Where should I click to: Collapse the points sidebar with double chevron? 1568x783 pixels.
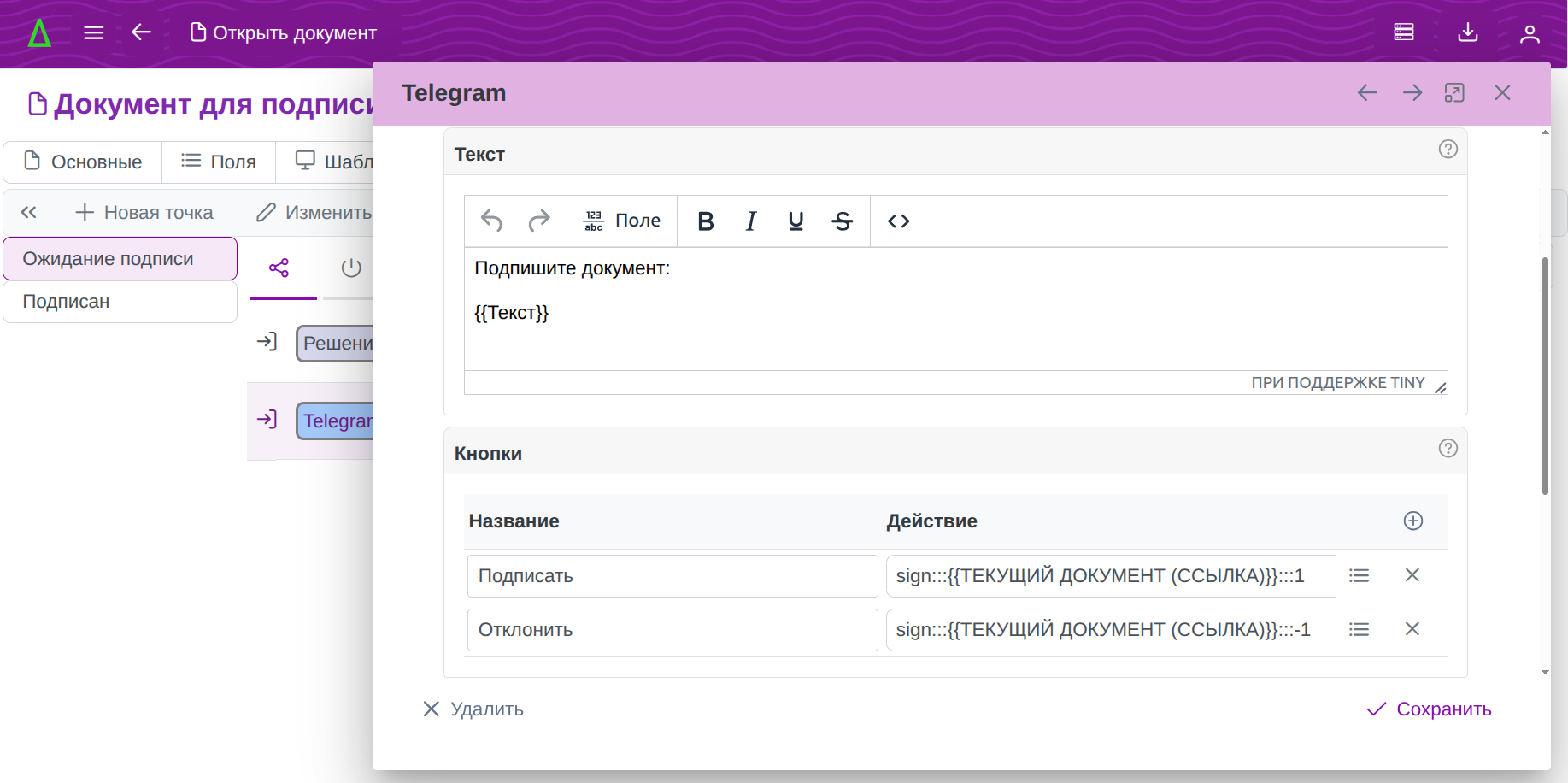(x=29, y=213)
